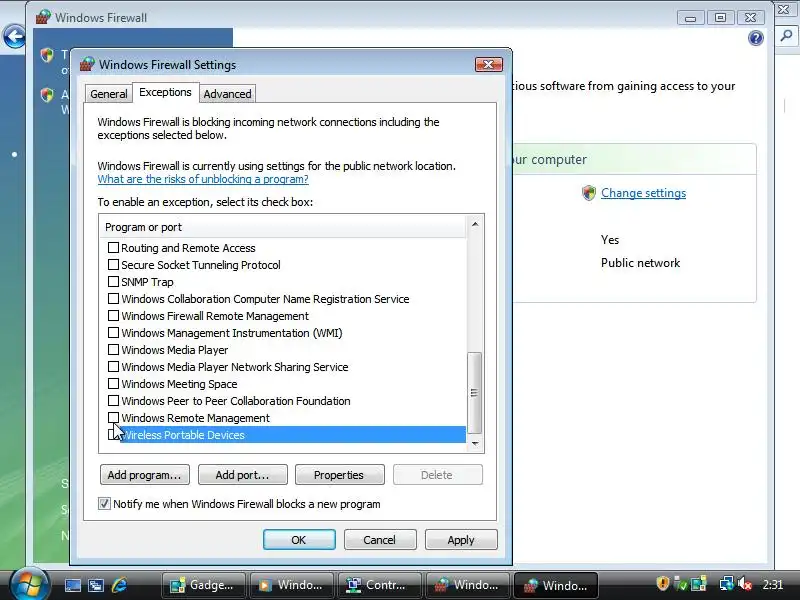
Task: Check Windows Media Player Network Sharing Service
Action: pos(113,367)
